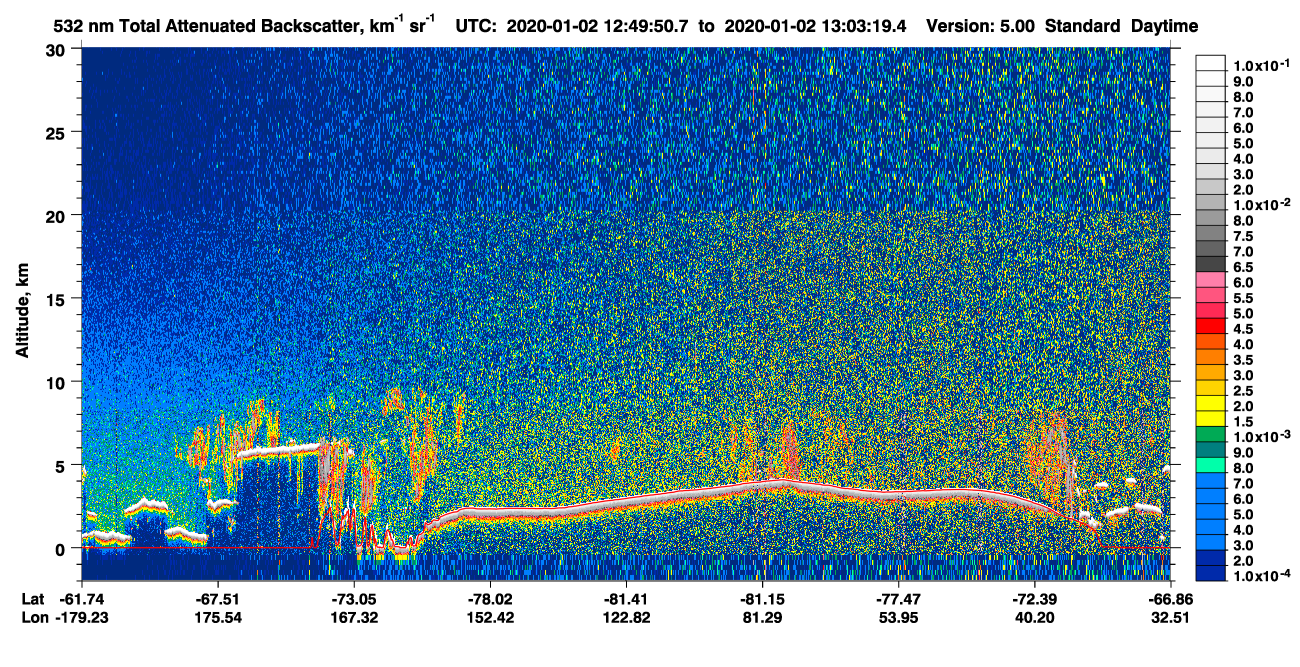
Task: Click latitude value '-61.74'
Action: coord(82,599)
